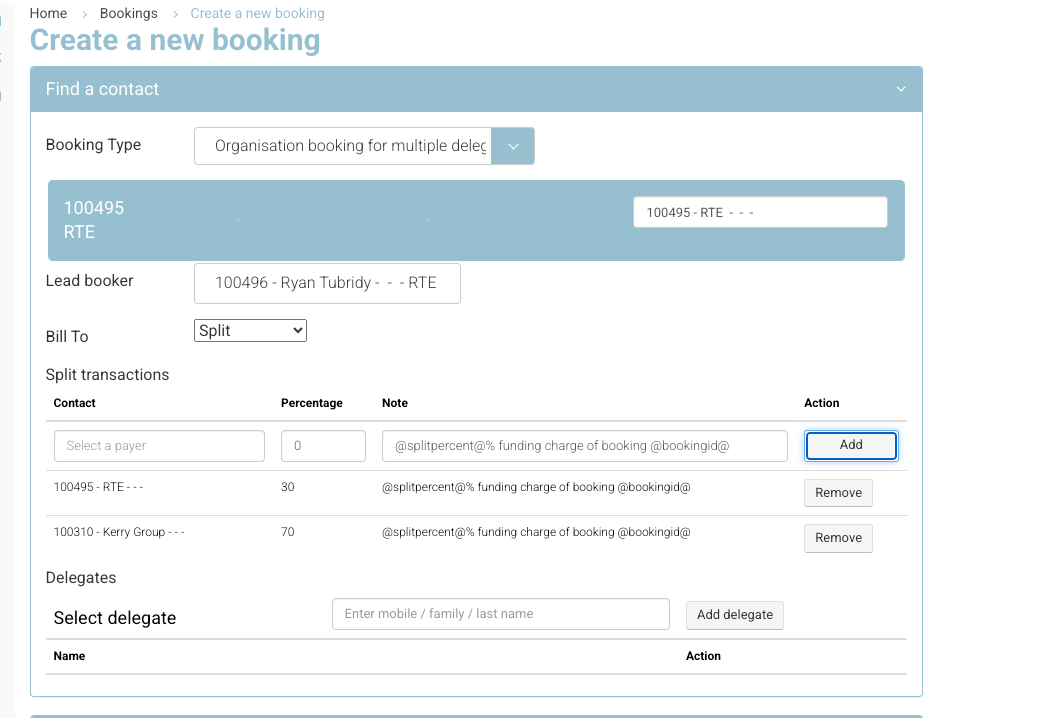Click the Percentage input box
Viewport: 1060px width, 718px height.
(x=323, y=446)
